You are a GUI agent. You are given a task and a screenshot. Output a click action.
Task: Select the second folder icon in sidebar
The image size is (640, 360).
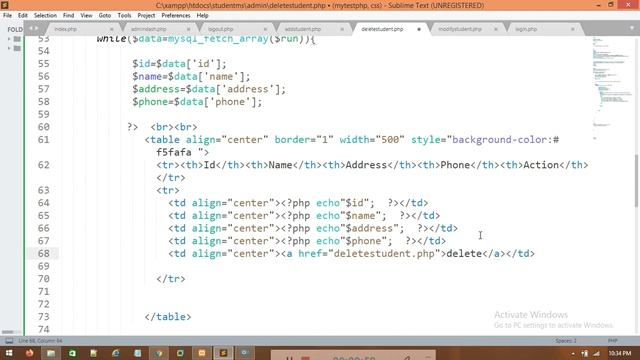tap(17, 48)
